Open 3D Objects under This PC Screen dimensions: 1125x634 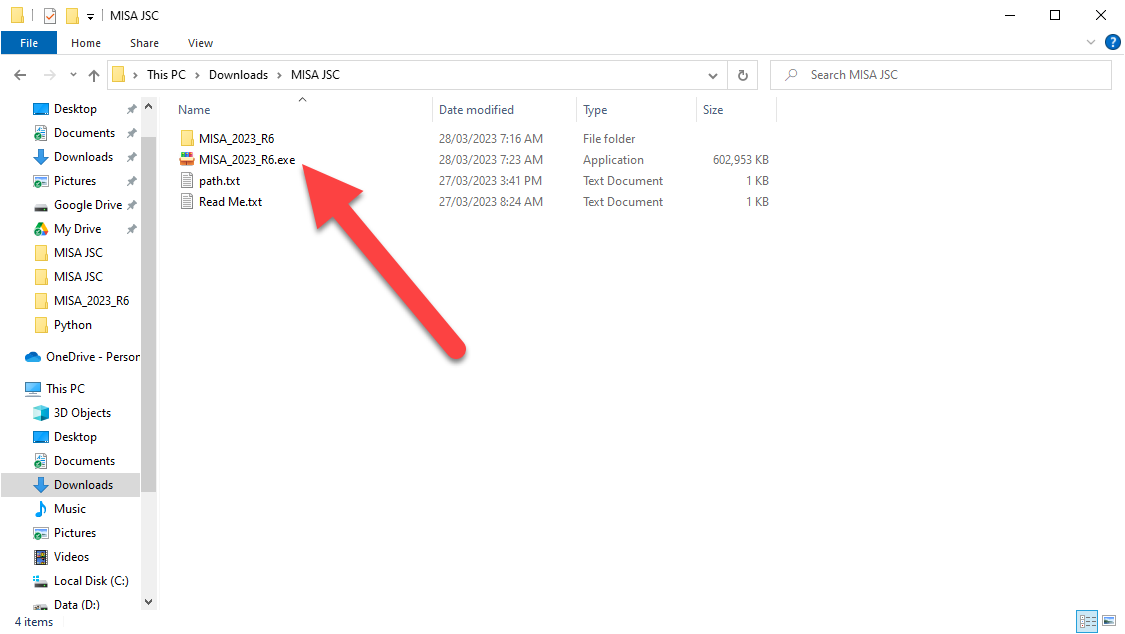click(x=82, y=413)
